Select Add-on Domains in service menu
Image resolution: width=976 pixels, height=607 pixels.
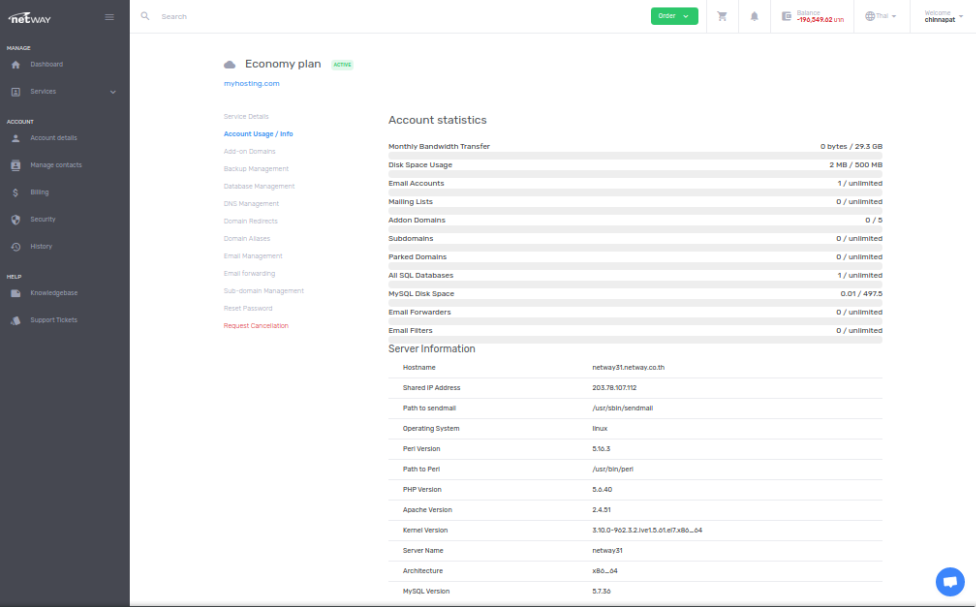[249, 151]
